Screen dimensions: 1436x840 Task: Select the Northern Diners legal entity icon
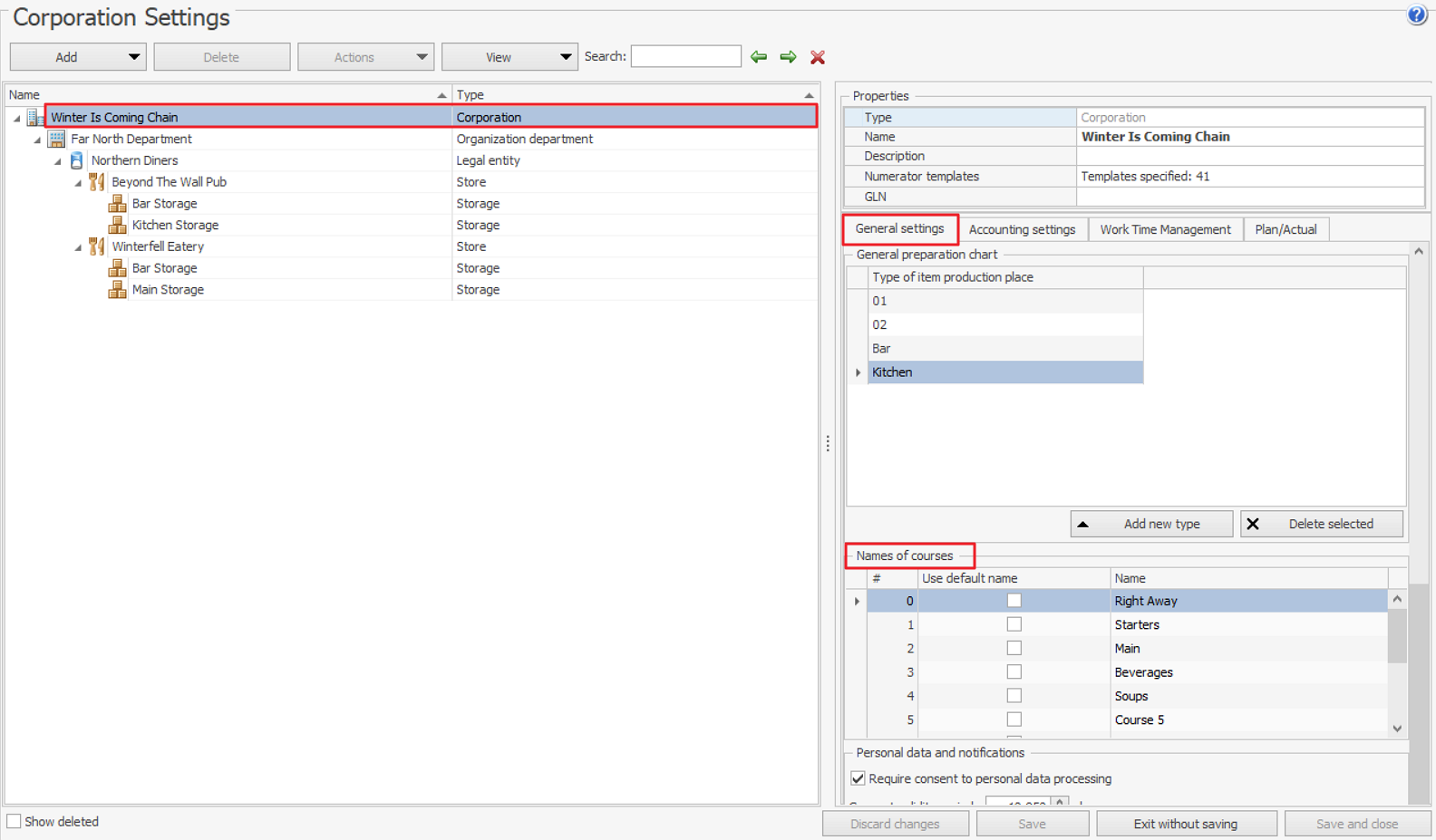point(77,160)
